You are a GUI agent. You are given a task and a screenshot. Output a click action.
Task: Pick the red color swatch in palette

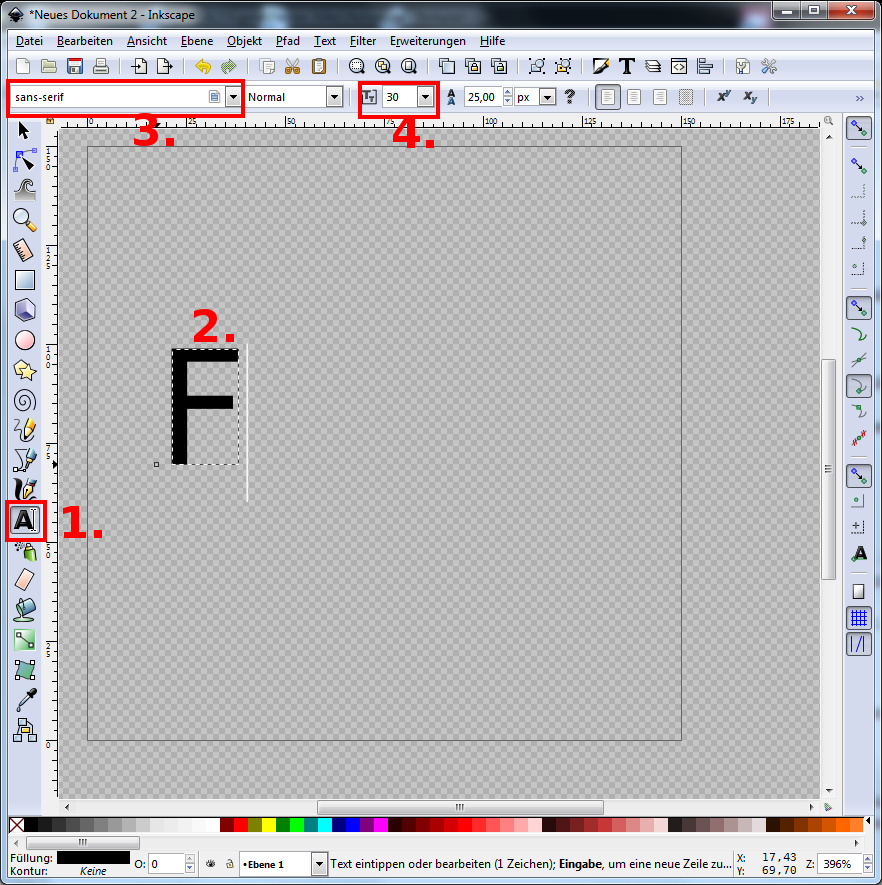click(241, 825)
